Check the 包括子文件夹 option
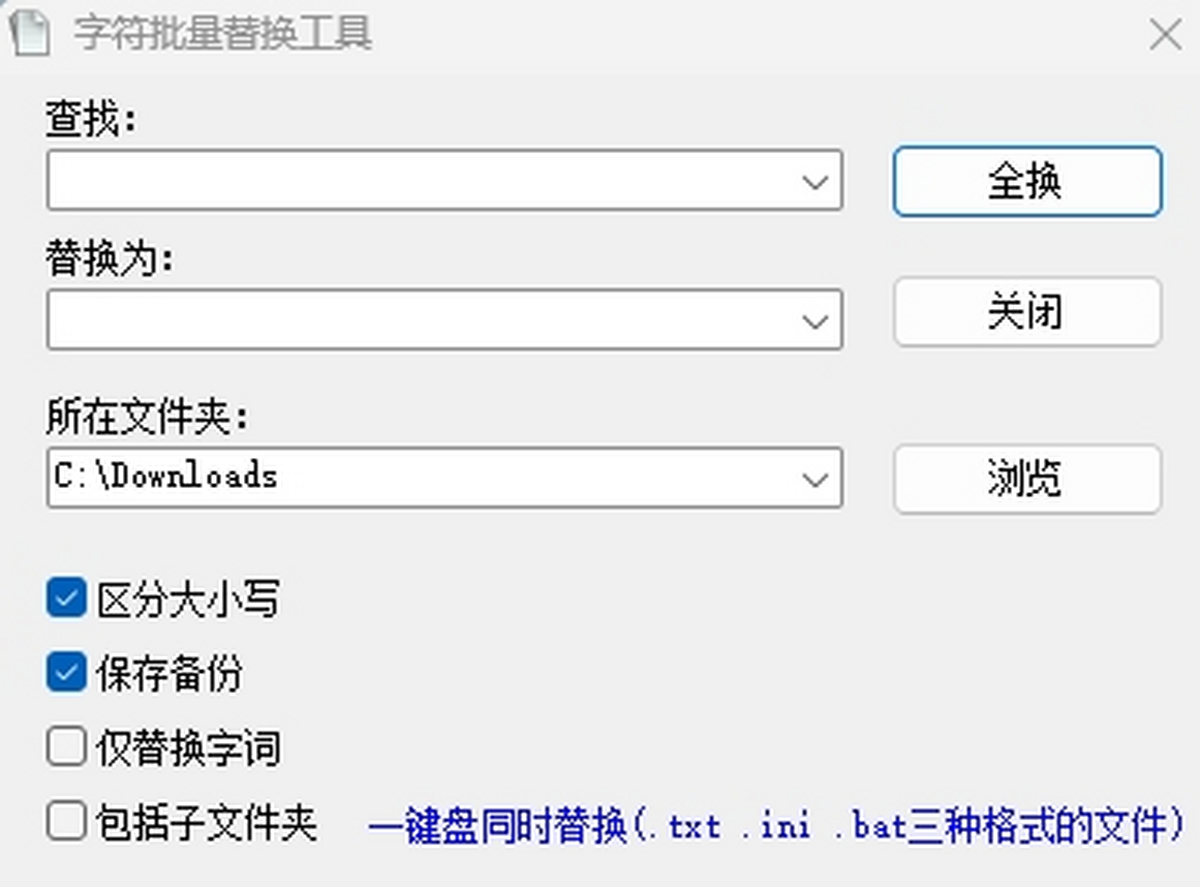This screenshot has height=887, width=1200. tap(66, 822)
